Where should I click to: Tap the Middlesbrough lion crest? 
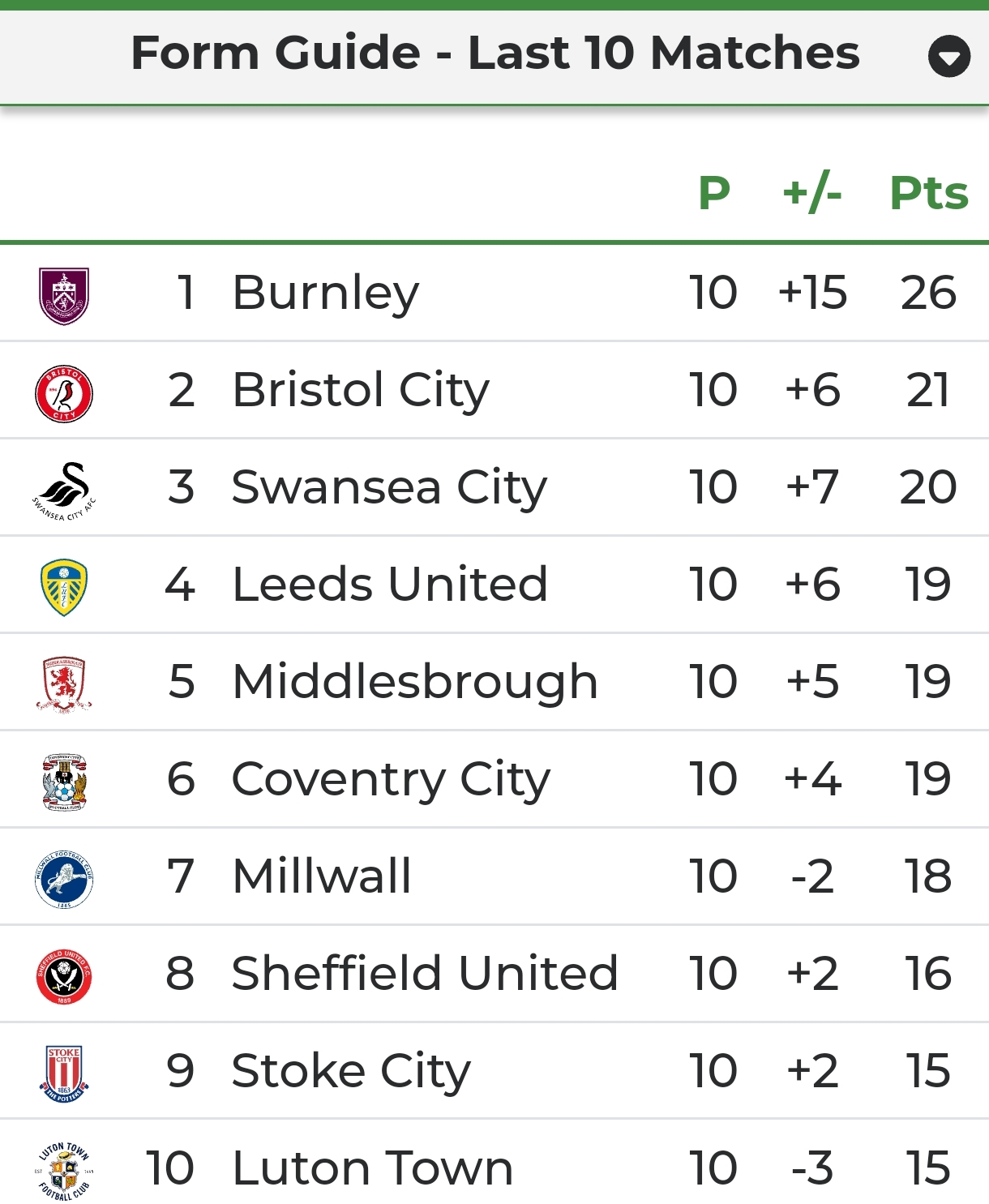click(x=64, y=684)
